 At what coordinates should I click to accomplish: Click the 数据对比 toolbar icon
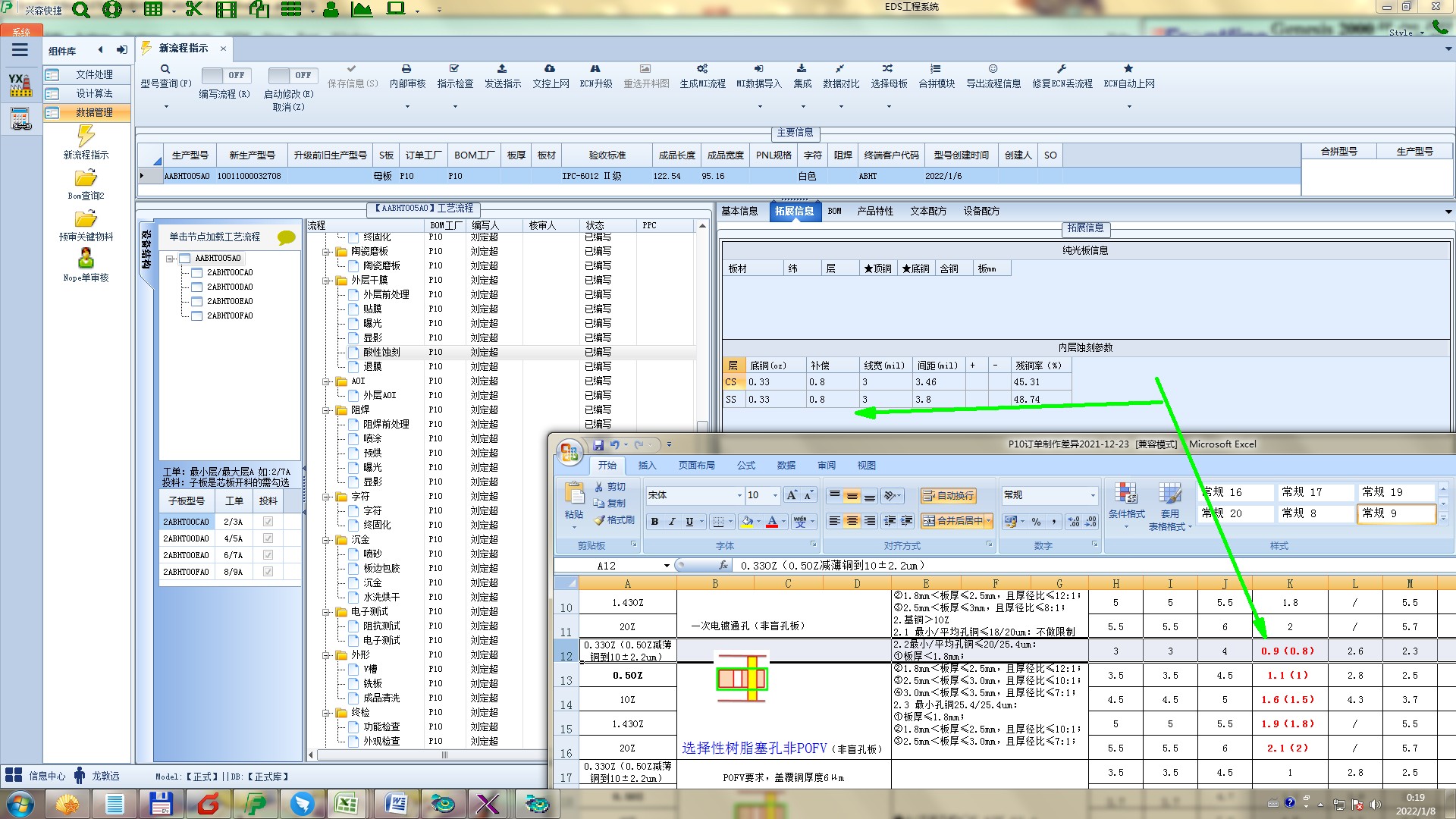[x=840, y=69]
